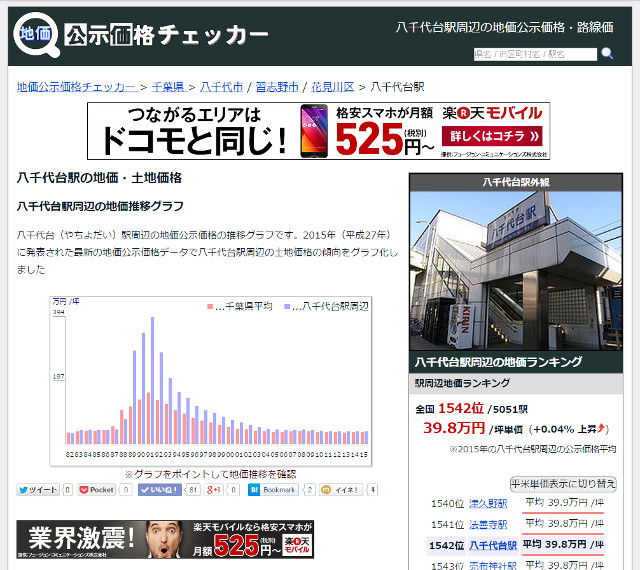Click the Facebook いいね! button
Viewport: 640px width, 570px height.
160,490
